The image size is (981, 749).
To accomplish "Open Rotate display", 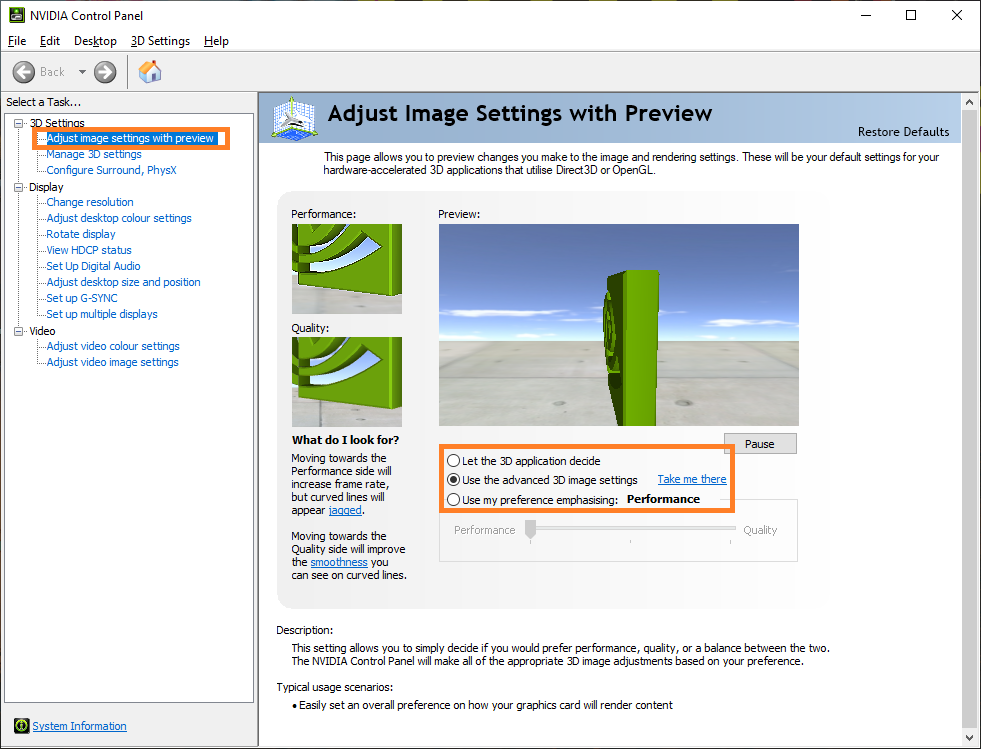I will [81, 234].
